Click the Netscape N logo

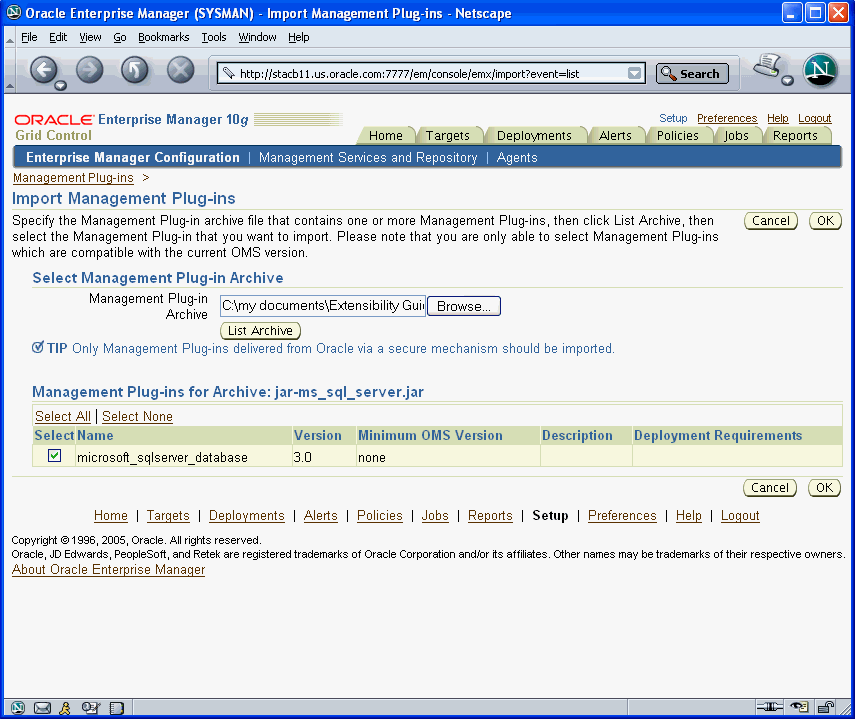(820, 71)
